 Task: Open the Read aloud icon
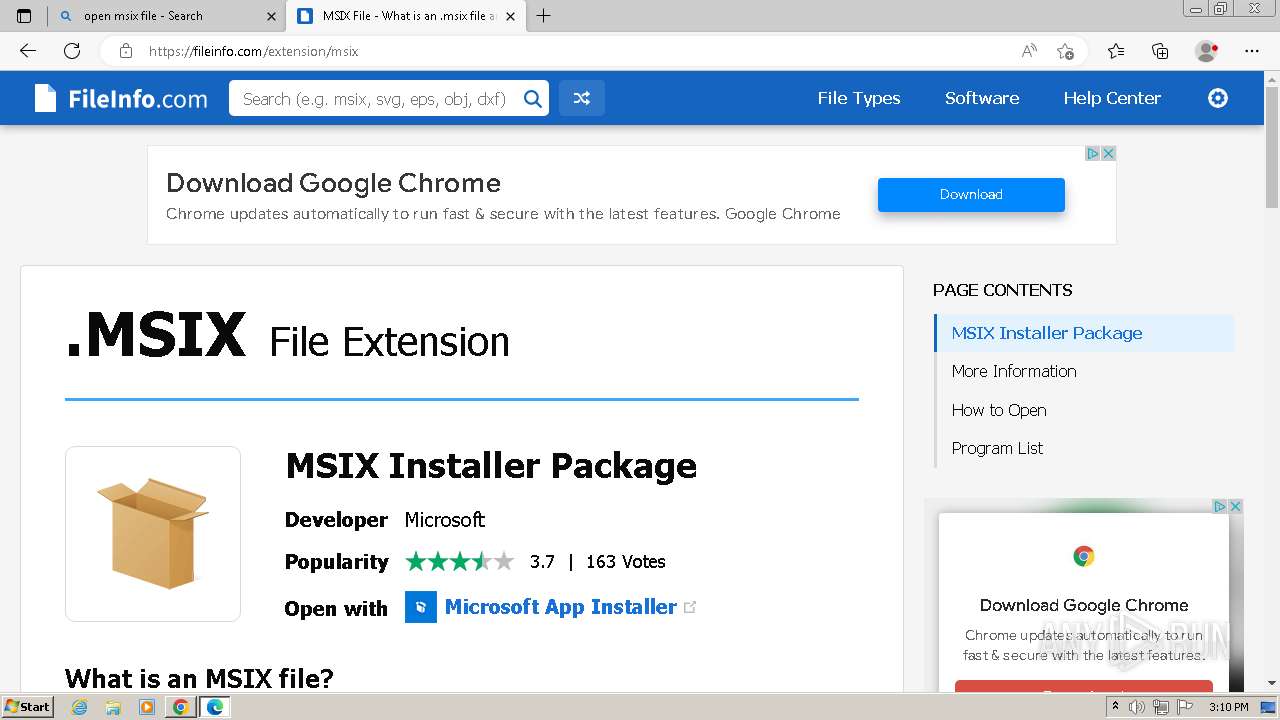pyautogui.click(x=1029, y=51)
